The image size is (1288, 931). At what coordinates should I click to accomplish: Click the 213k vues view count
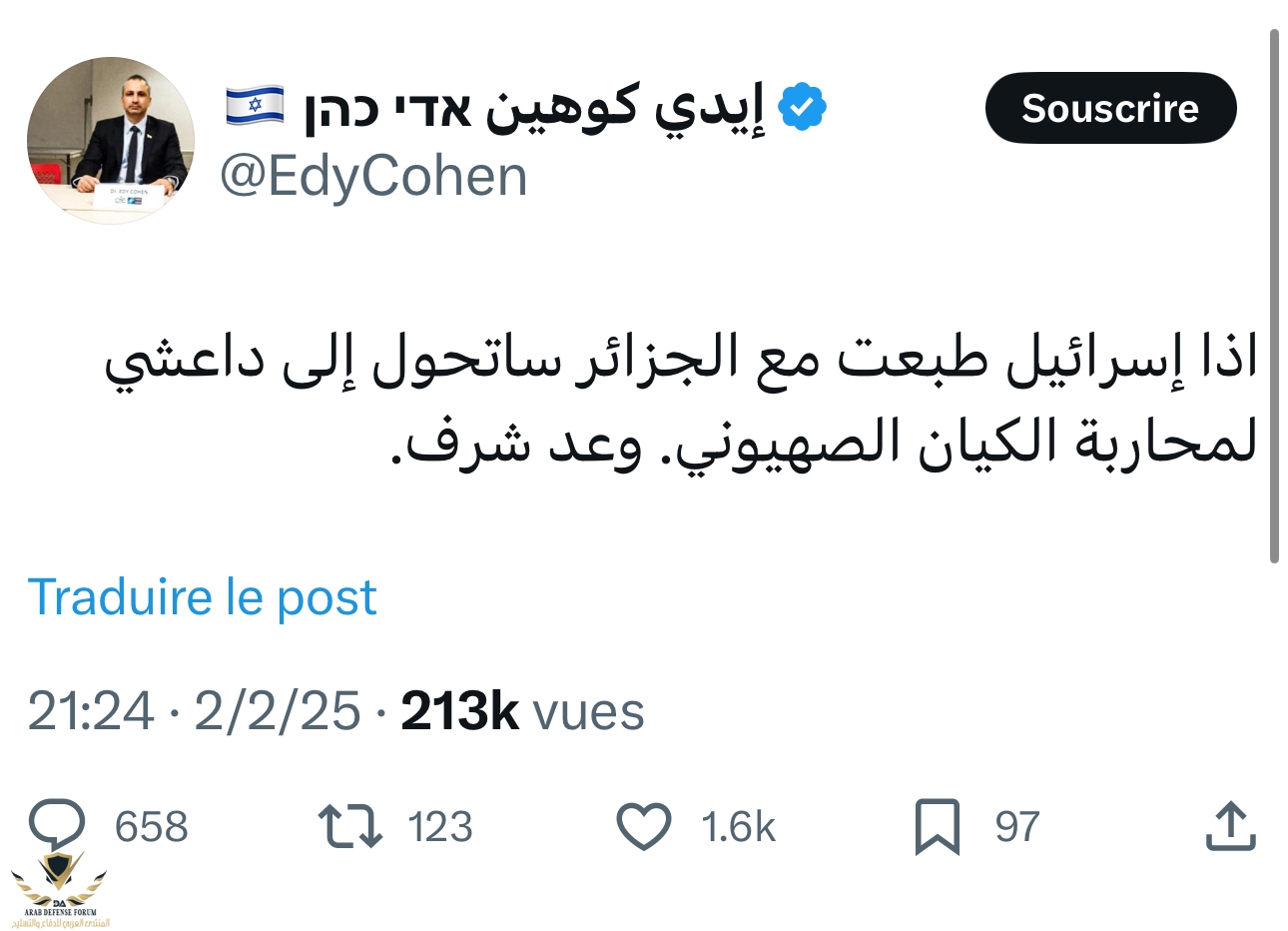click(x=522, y=711)
